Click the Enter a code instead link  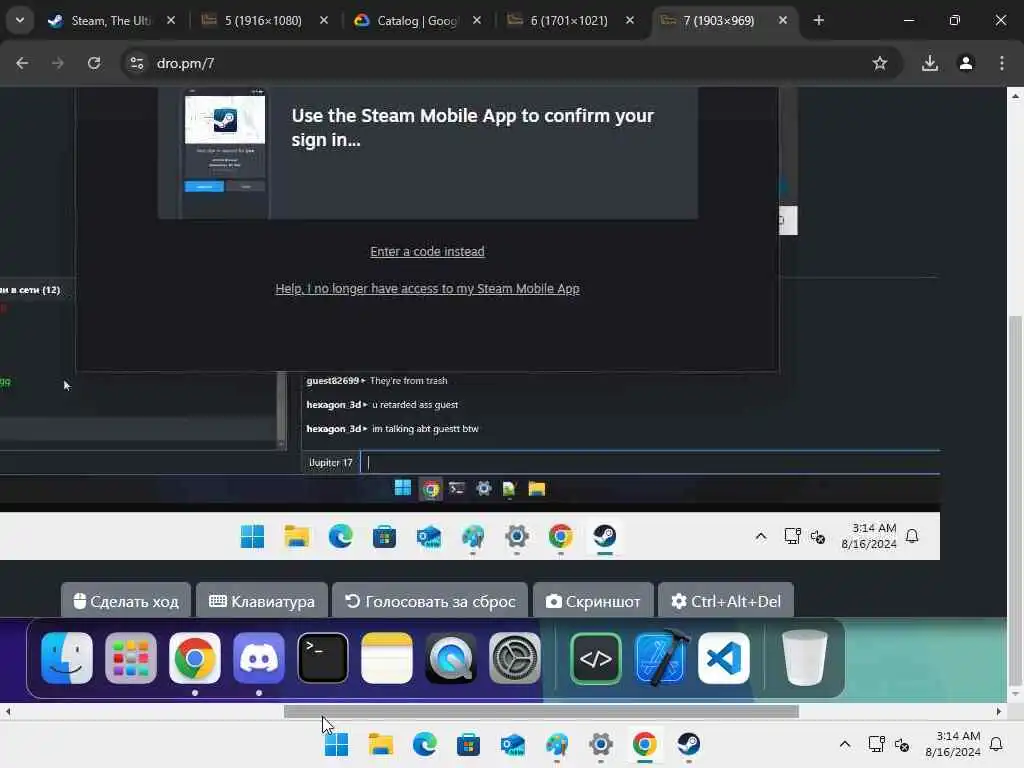click(x=427, y=251)
